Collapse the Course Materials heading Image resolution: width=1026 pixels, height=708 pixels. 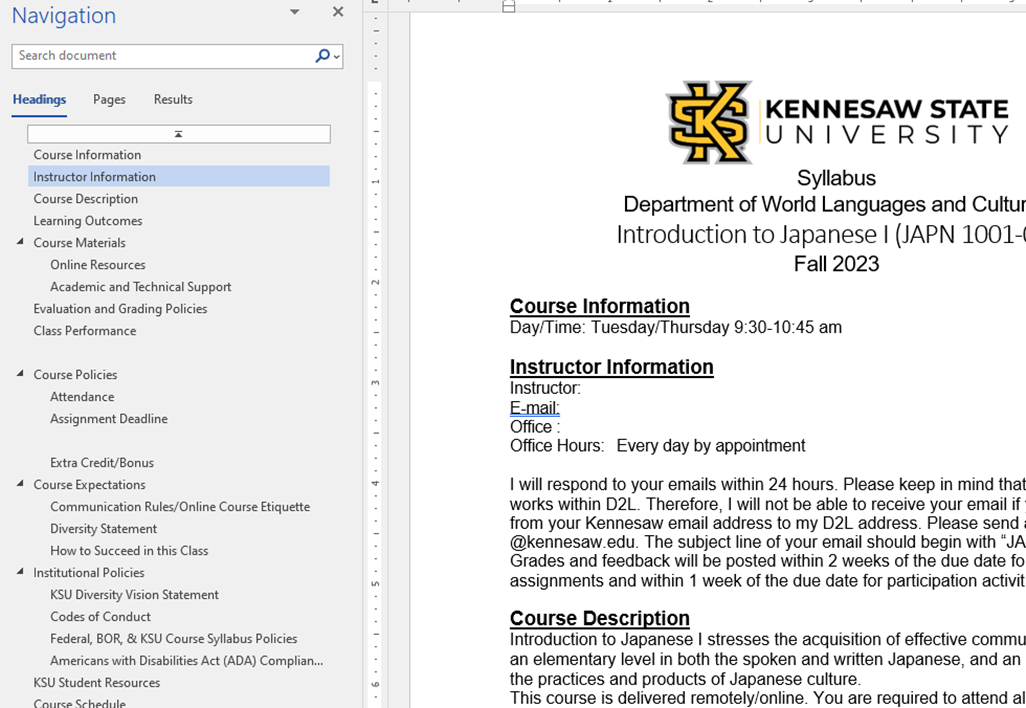(x=20, y=242)
